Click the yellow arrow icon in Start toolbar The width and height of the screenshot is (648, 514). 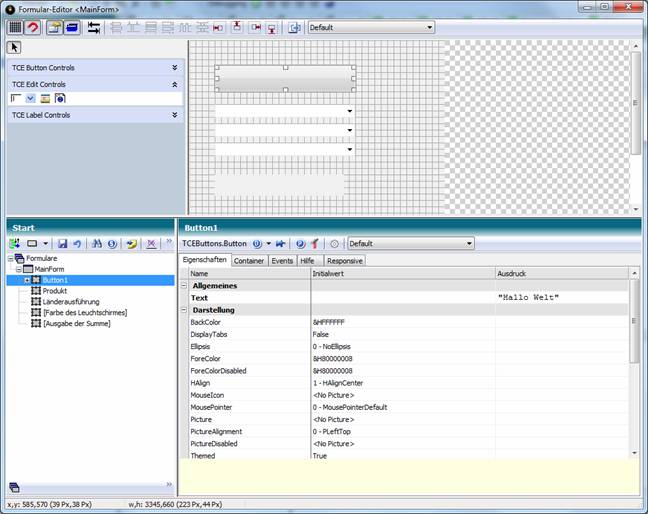(132, 244)
